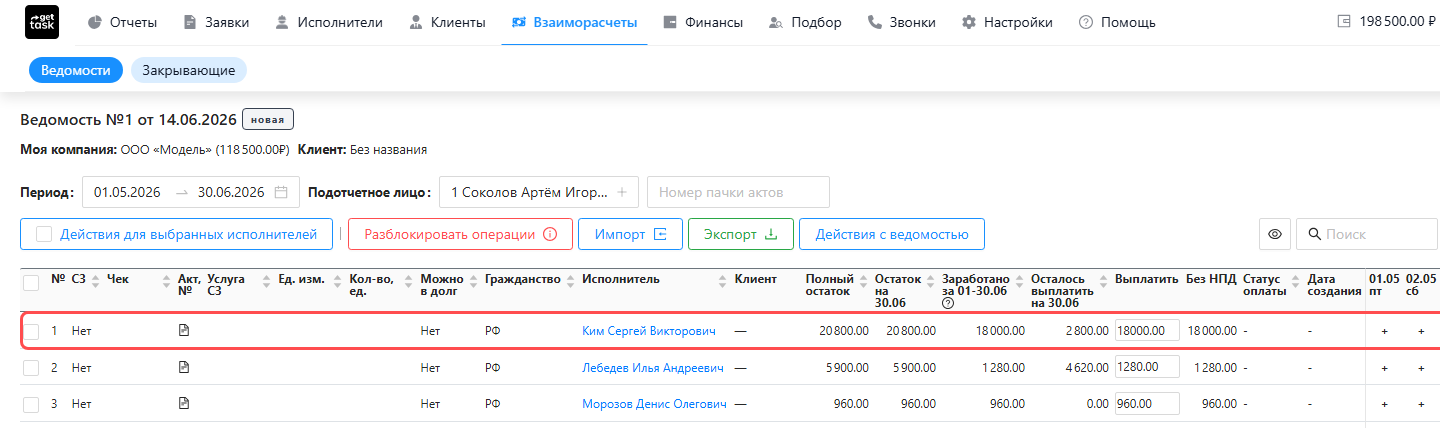
Task: Sort by Остаток на 30.06 column arrows
Action: click(x=931, y=283)
